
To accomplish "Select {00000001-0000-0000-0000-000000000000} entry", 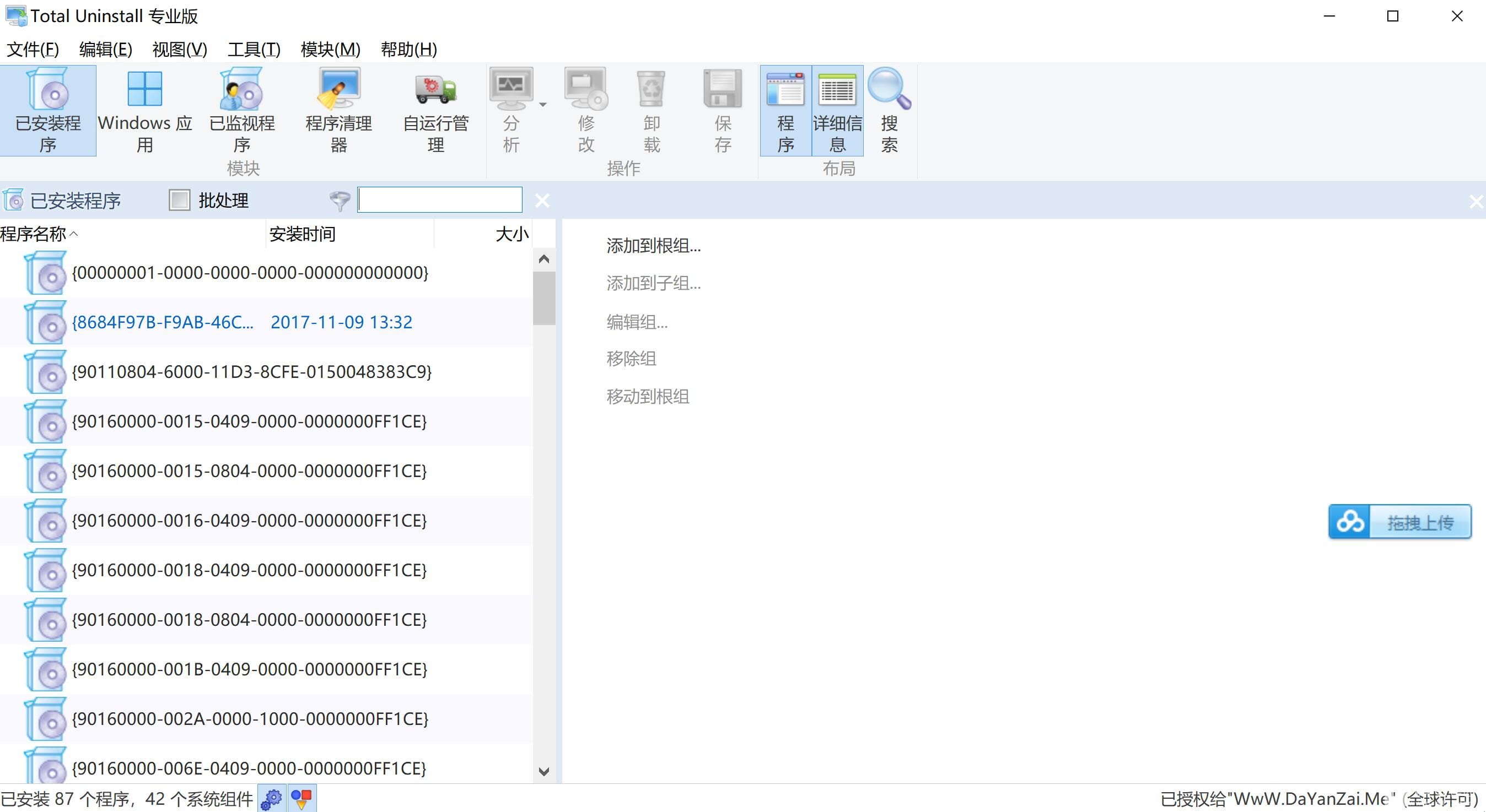I will tap(266, 273).
